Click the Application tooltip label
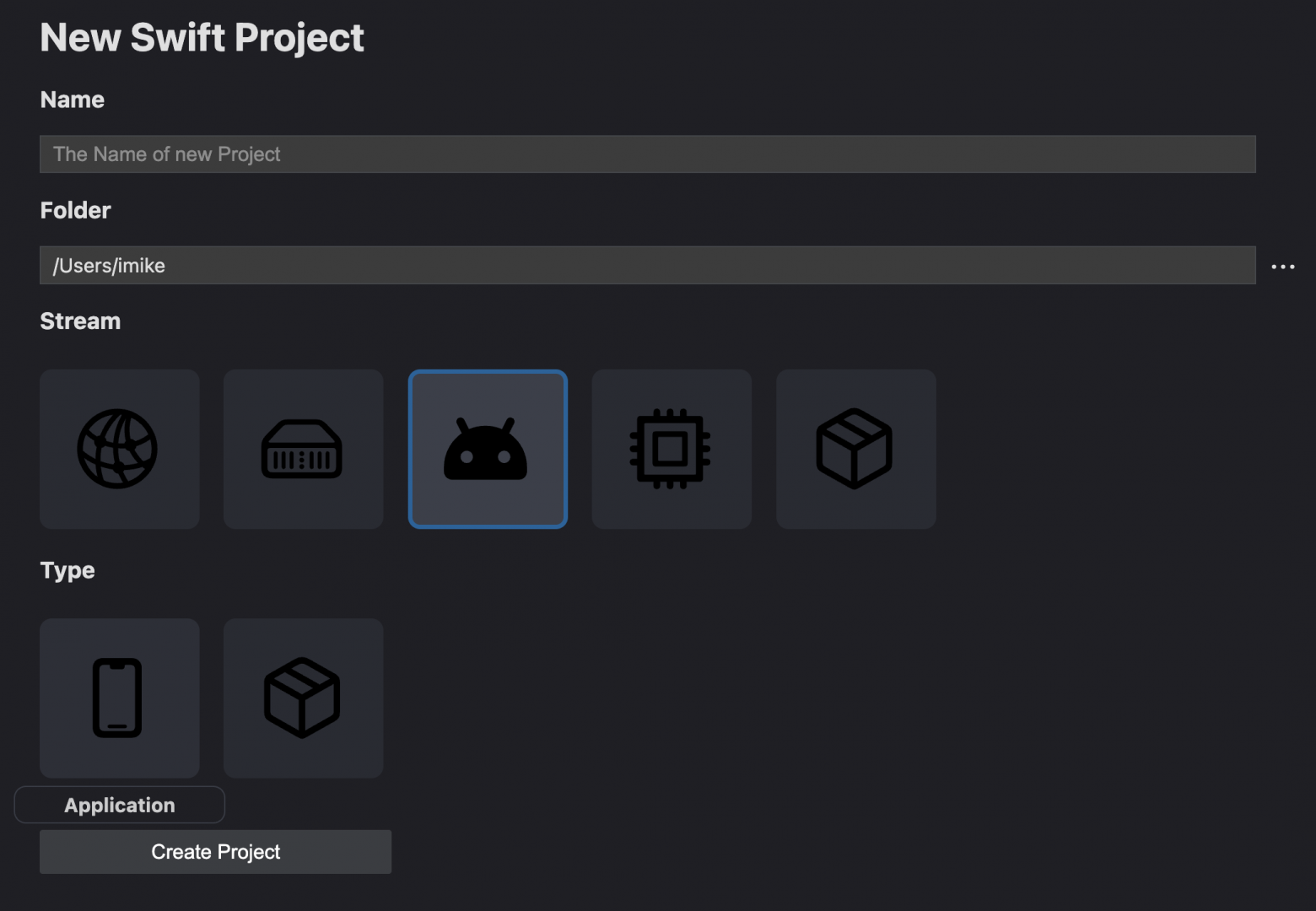1316x911 pixels. (x=120, y=806)
